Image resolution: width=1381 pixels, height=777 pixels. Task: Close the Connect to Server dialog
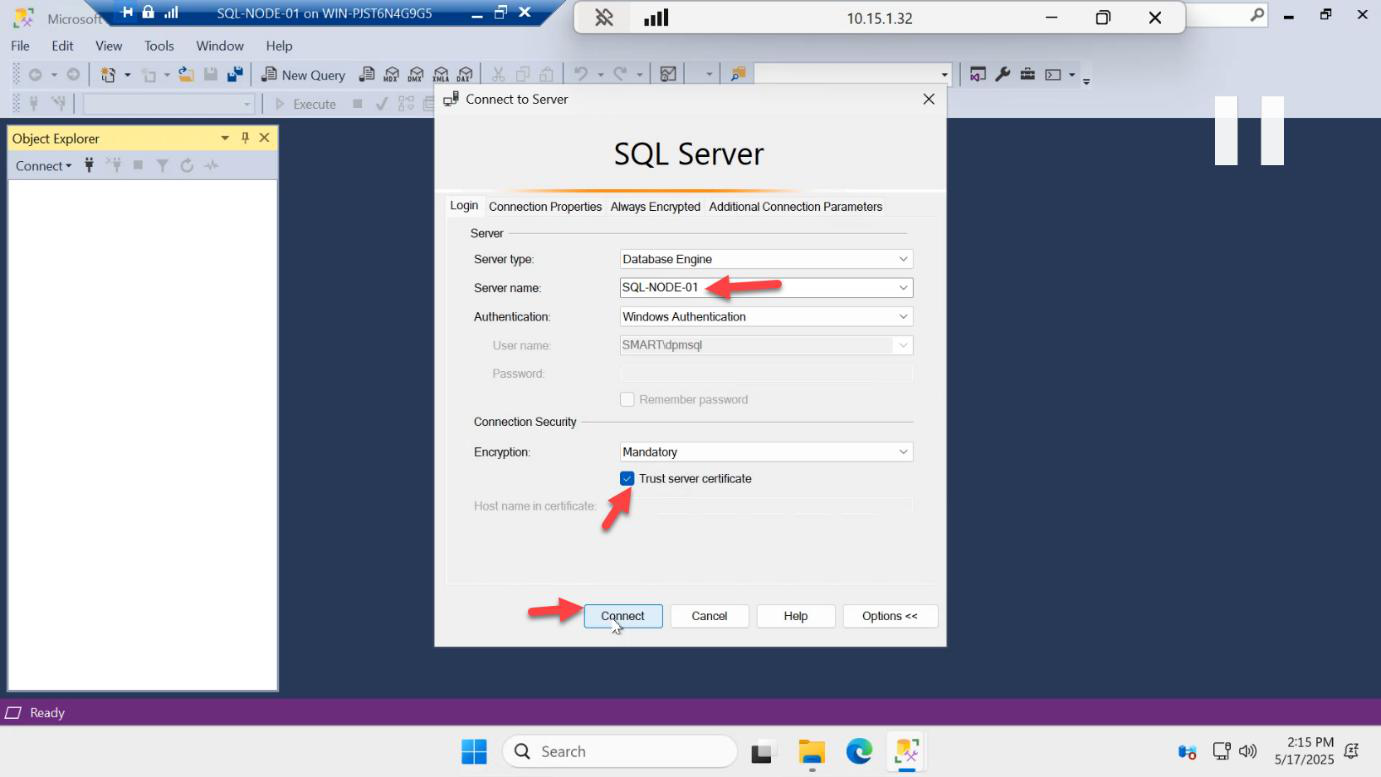click(928, 99)
